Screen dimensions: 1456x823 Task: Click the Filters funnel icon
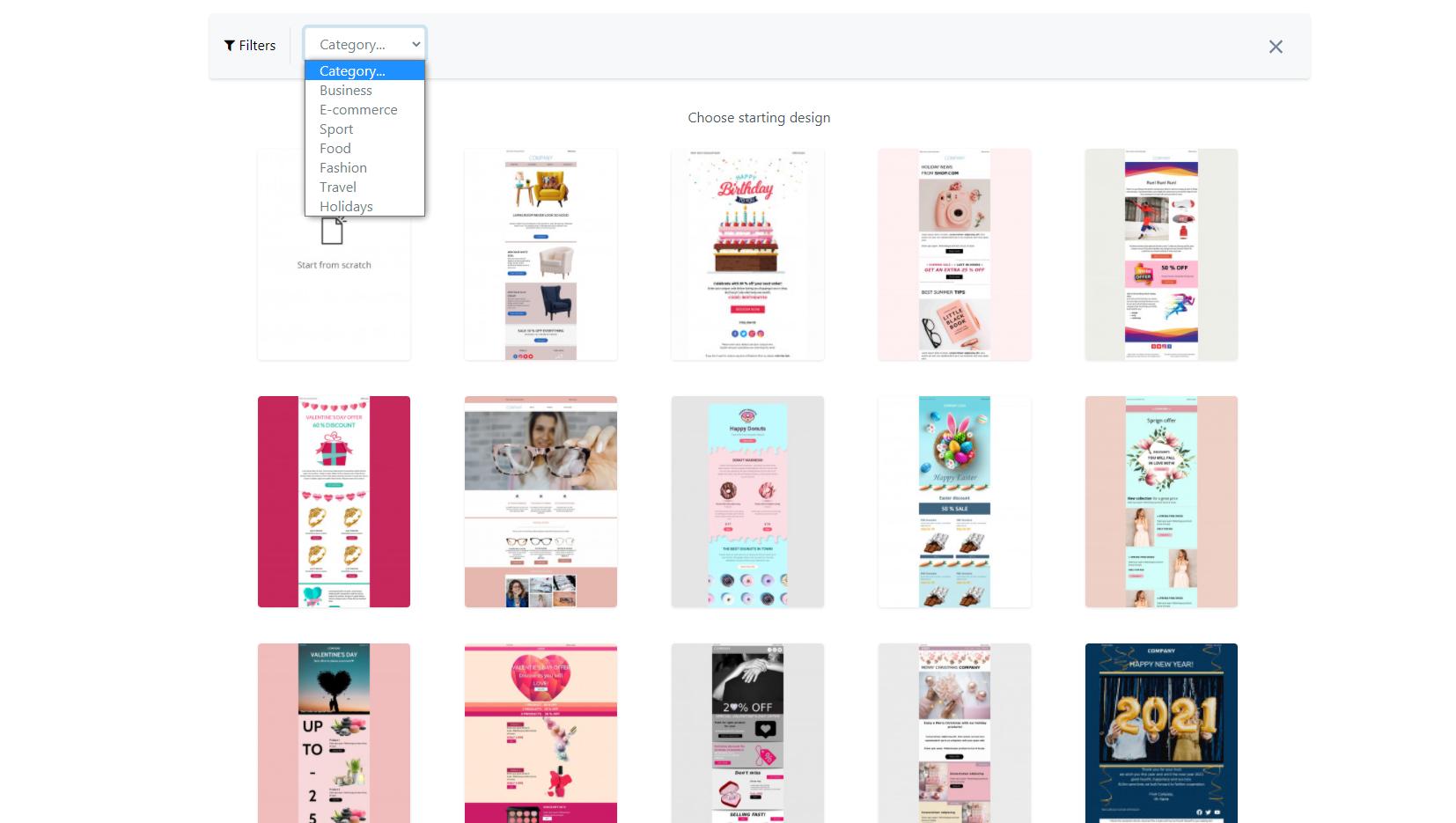click(x=229, y=46)
